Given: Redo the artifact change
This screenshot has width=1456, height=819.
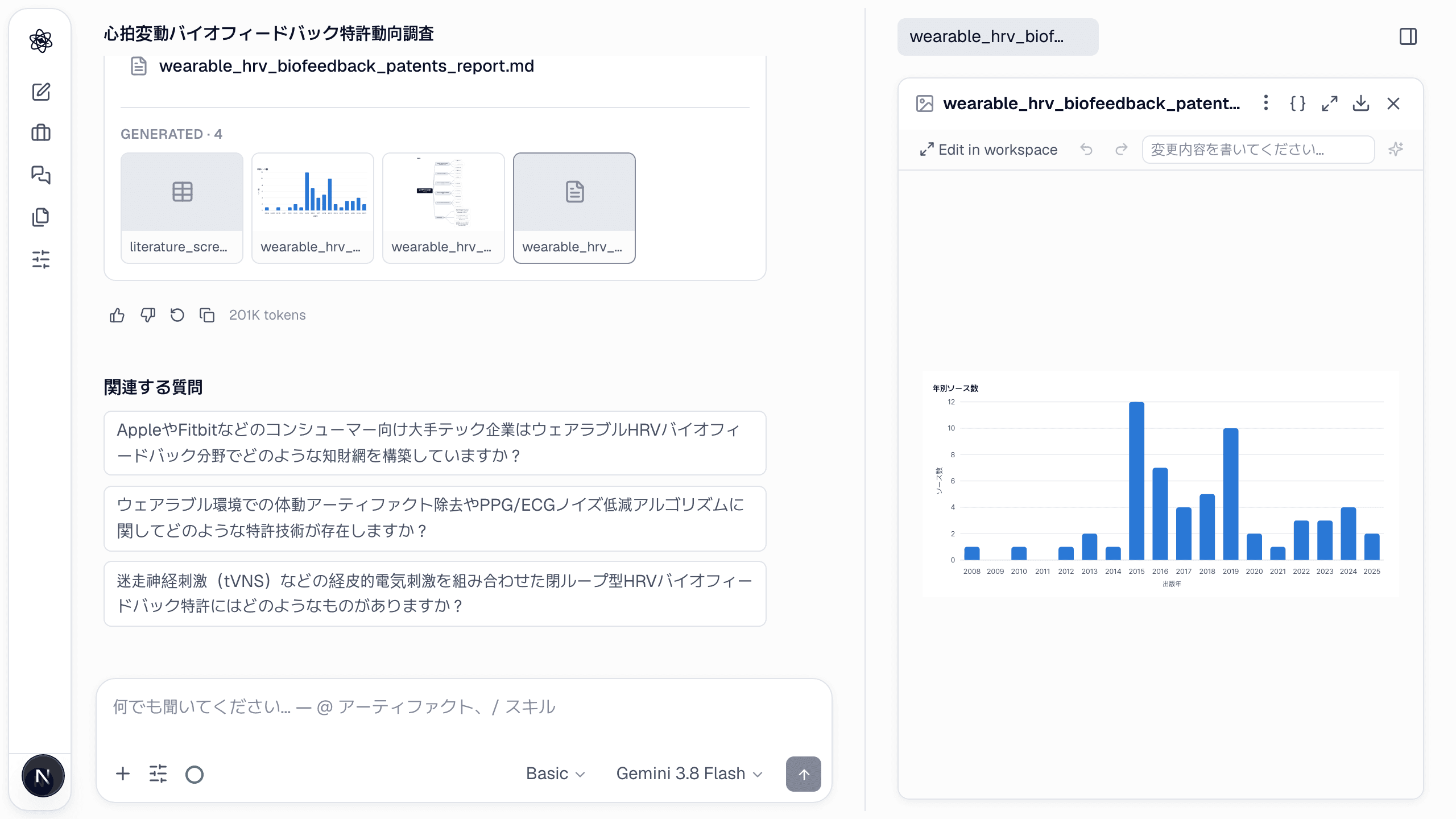Looking at the screenshot, I should coord(1121,150).
